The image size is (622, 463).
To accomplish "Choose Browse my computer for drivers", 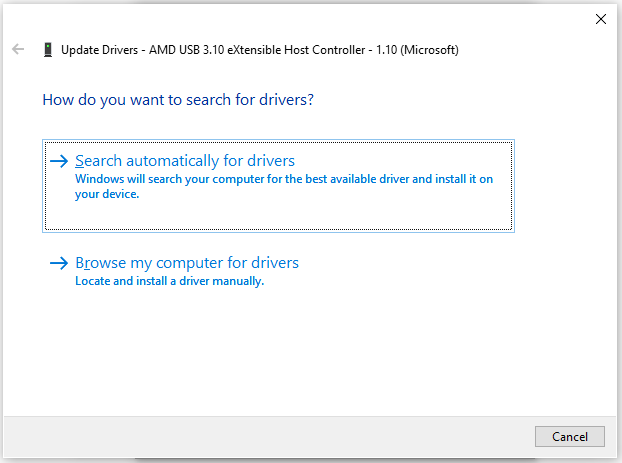I will 278,271.
